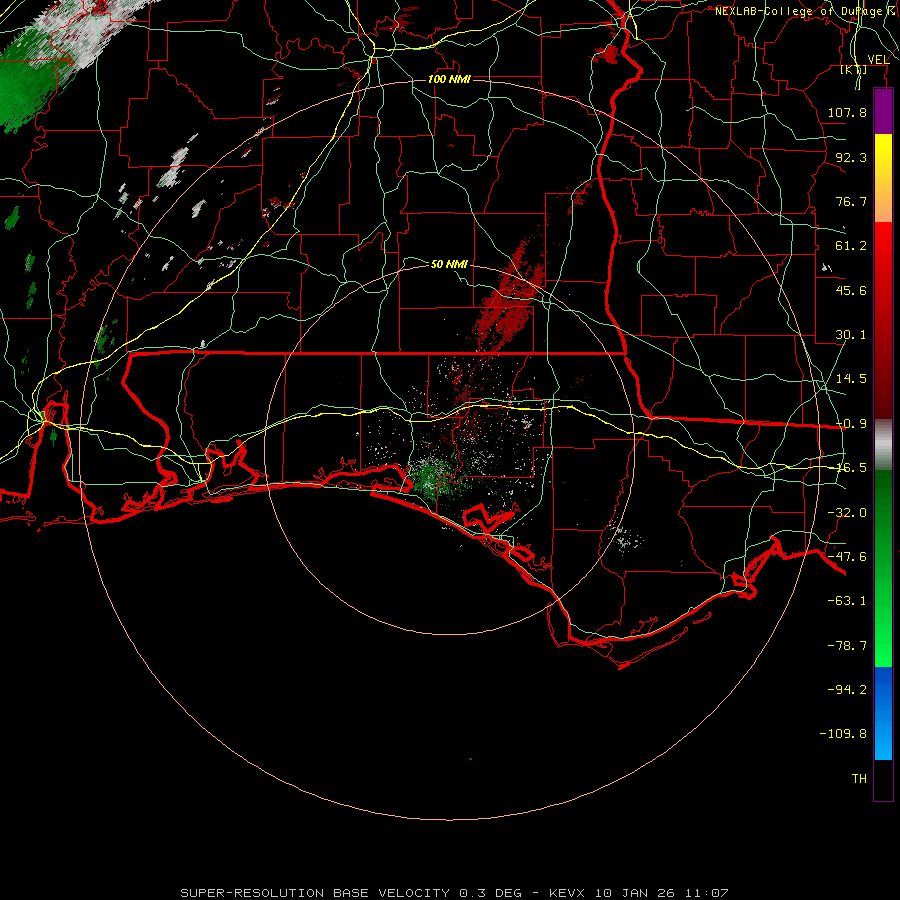Click the VEL label above the color scale
The height and width of the screenshot is (900, 900).
click(x=878, y=59)
